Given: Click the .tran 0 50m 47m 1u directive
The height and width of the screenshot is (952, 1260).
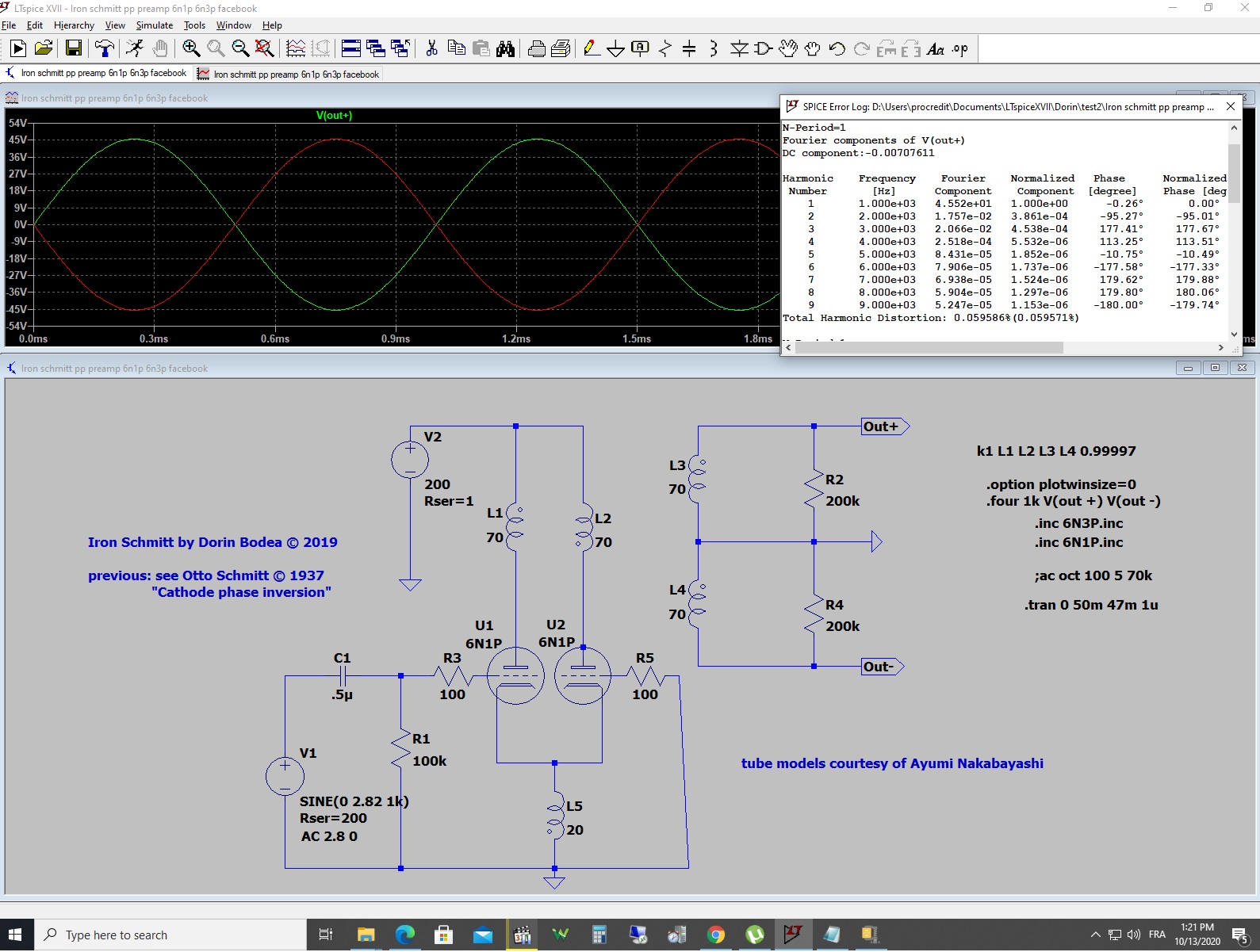Looking at the screenshot, I should 1091,605.
